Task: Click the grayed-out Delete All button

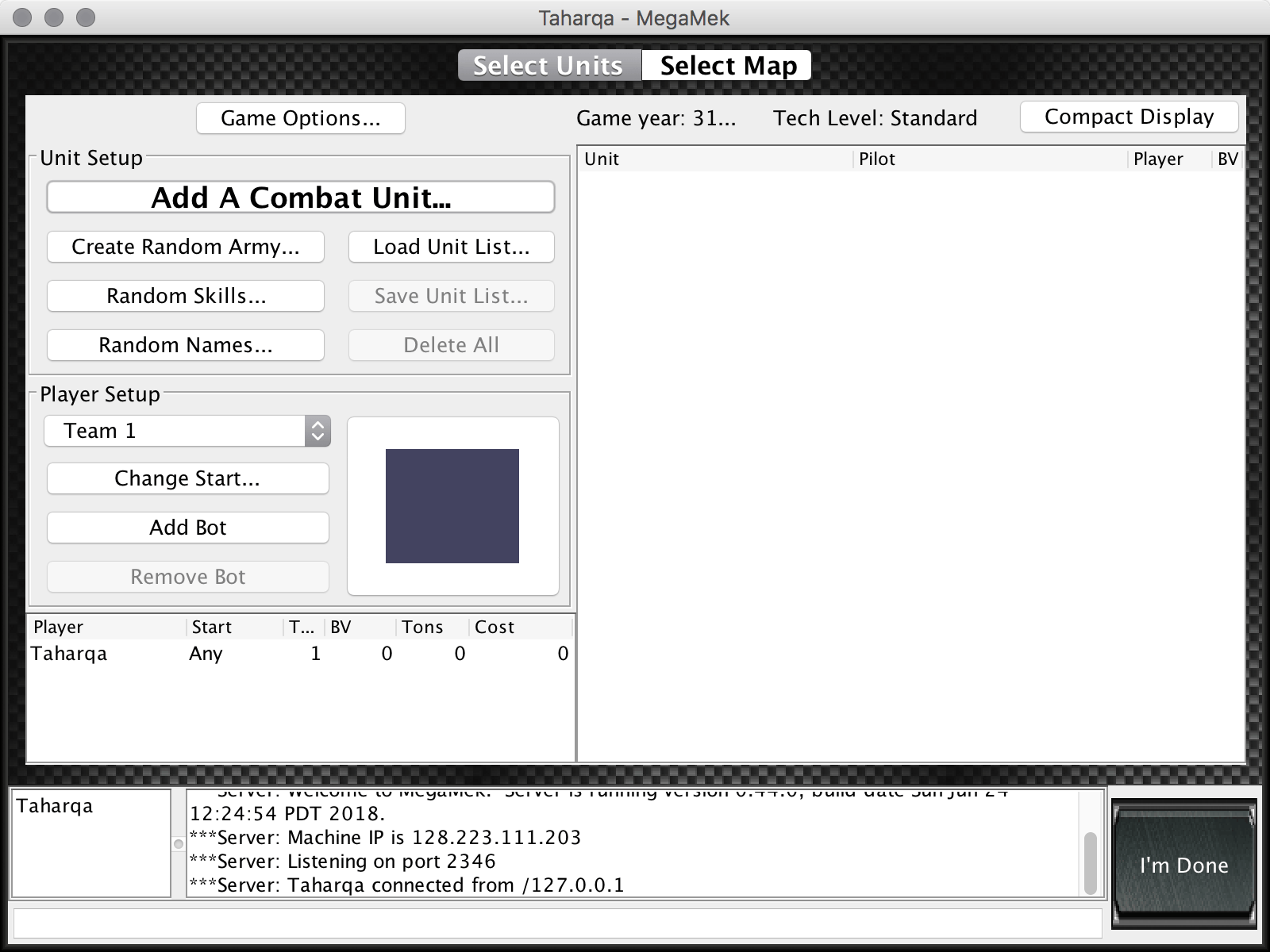Action: [x=452, y=345]
